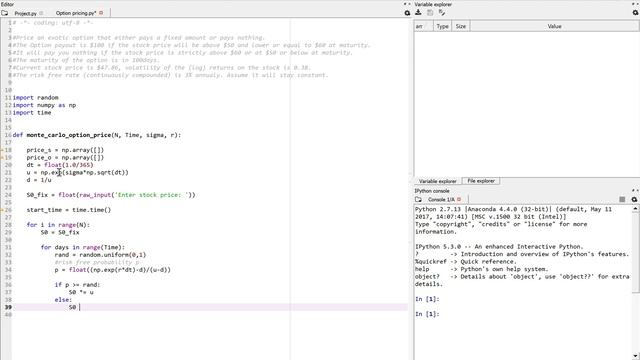Click the IPython console pane undock button
The image size is (640, 360).
tap(633, 191)
